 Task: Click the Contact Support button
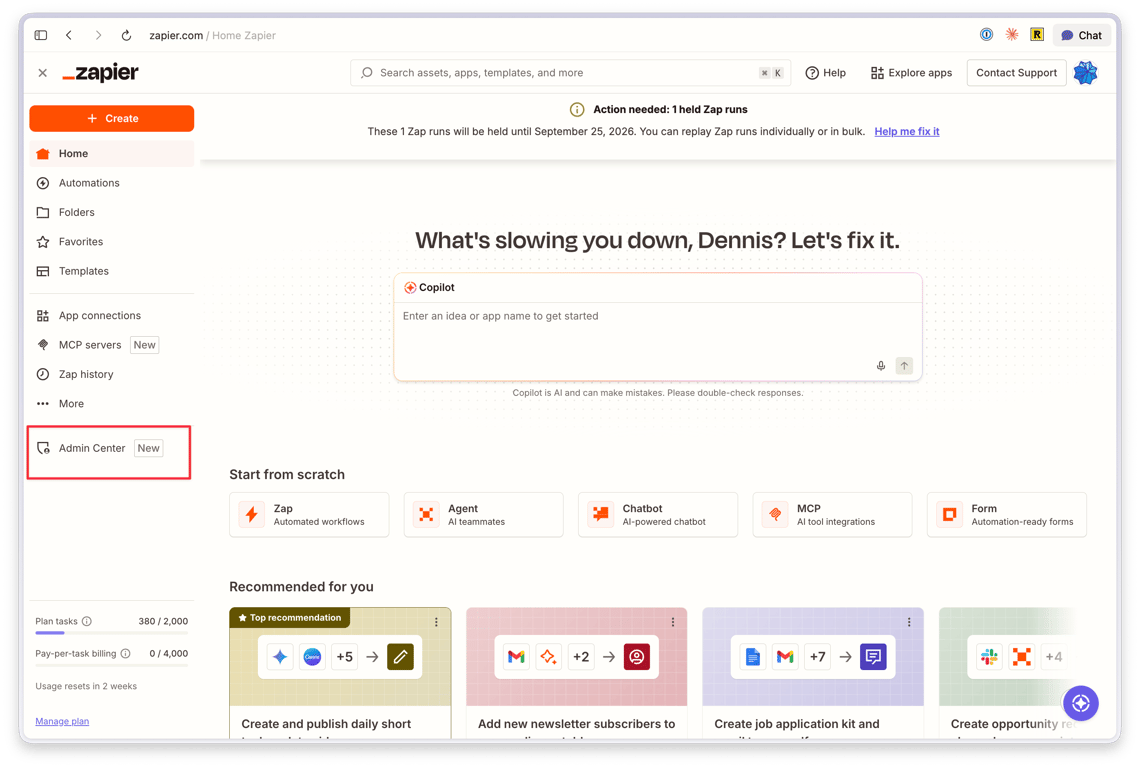[1016, 73]
